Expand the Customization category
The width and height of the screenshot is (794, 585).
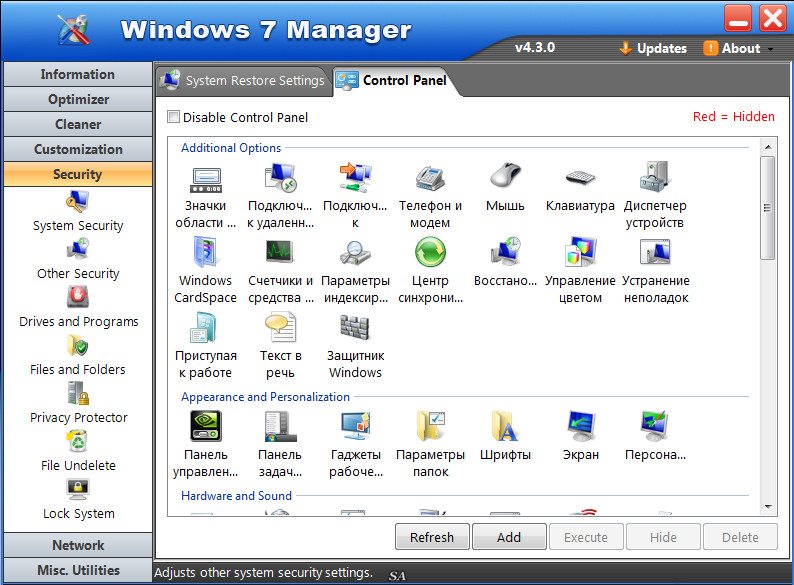click(x=78, y=149)
